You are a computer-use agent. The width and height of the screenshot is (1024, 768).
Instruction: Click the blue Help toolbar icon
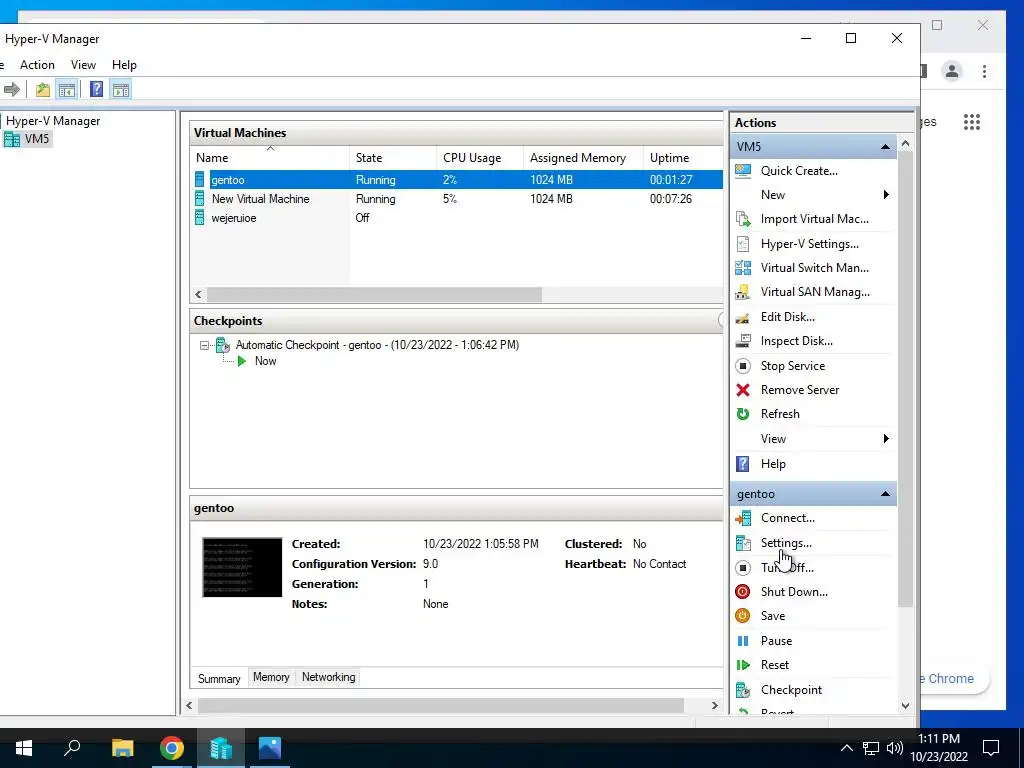point(96,89)
